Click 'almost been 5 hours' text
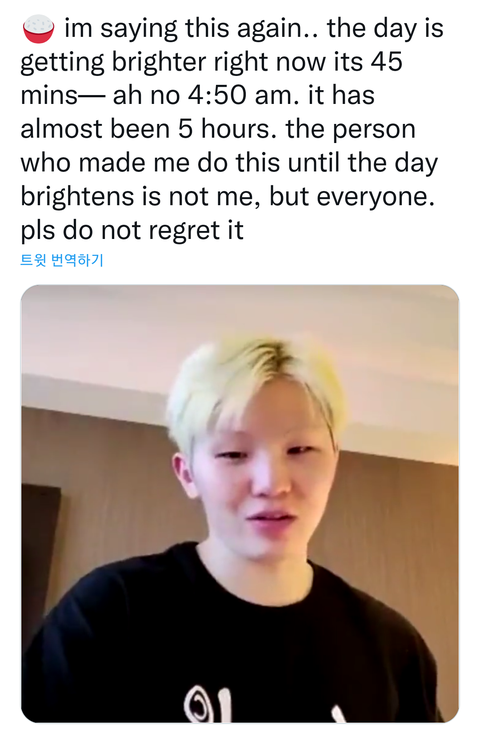The image size is (480, 732). point(145,129)
